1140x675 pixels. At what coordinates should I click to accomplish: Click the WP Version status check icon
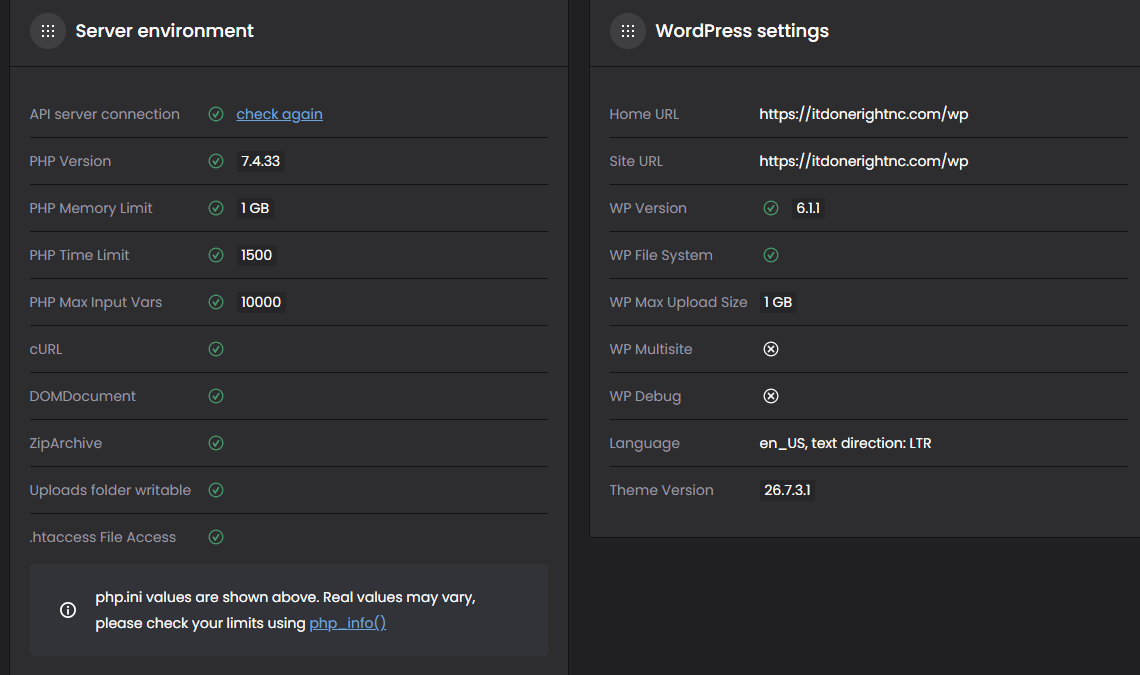pyautogui.click(x=771, y=208)
